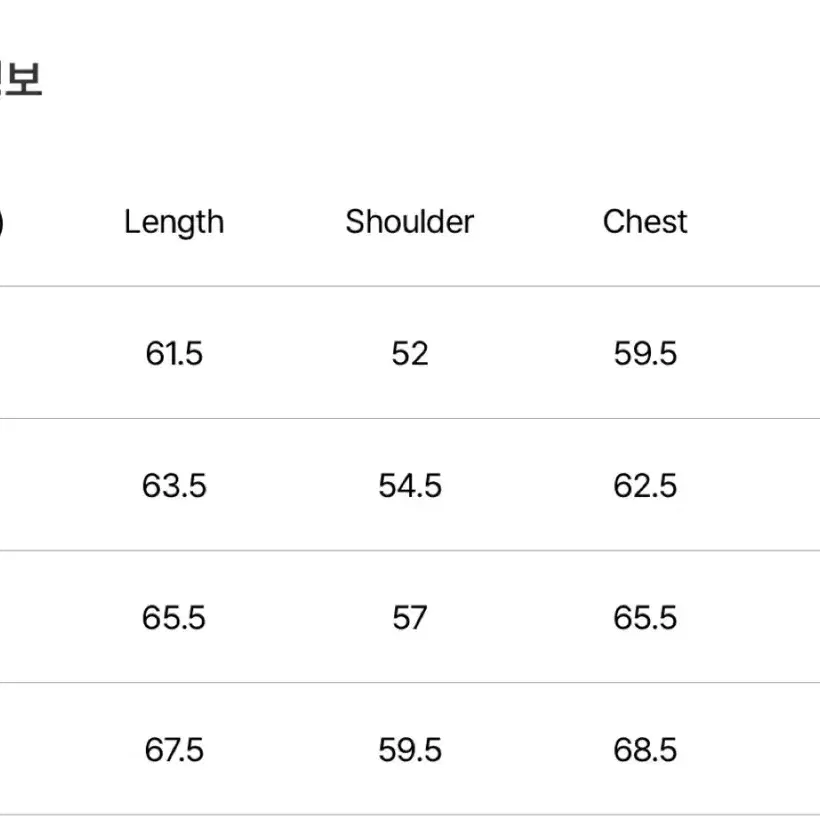Select the 63.5 Length cell
The image size is (820, 820).
[x=174, y=486]
